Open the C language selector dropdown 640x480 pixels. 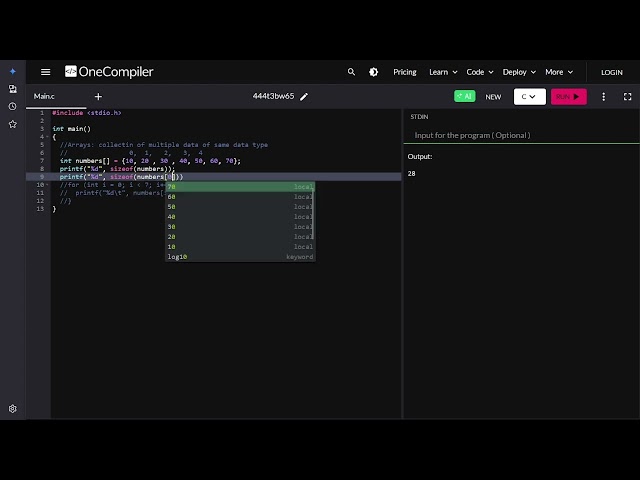(529, 97)
